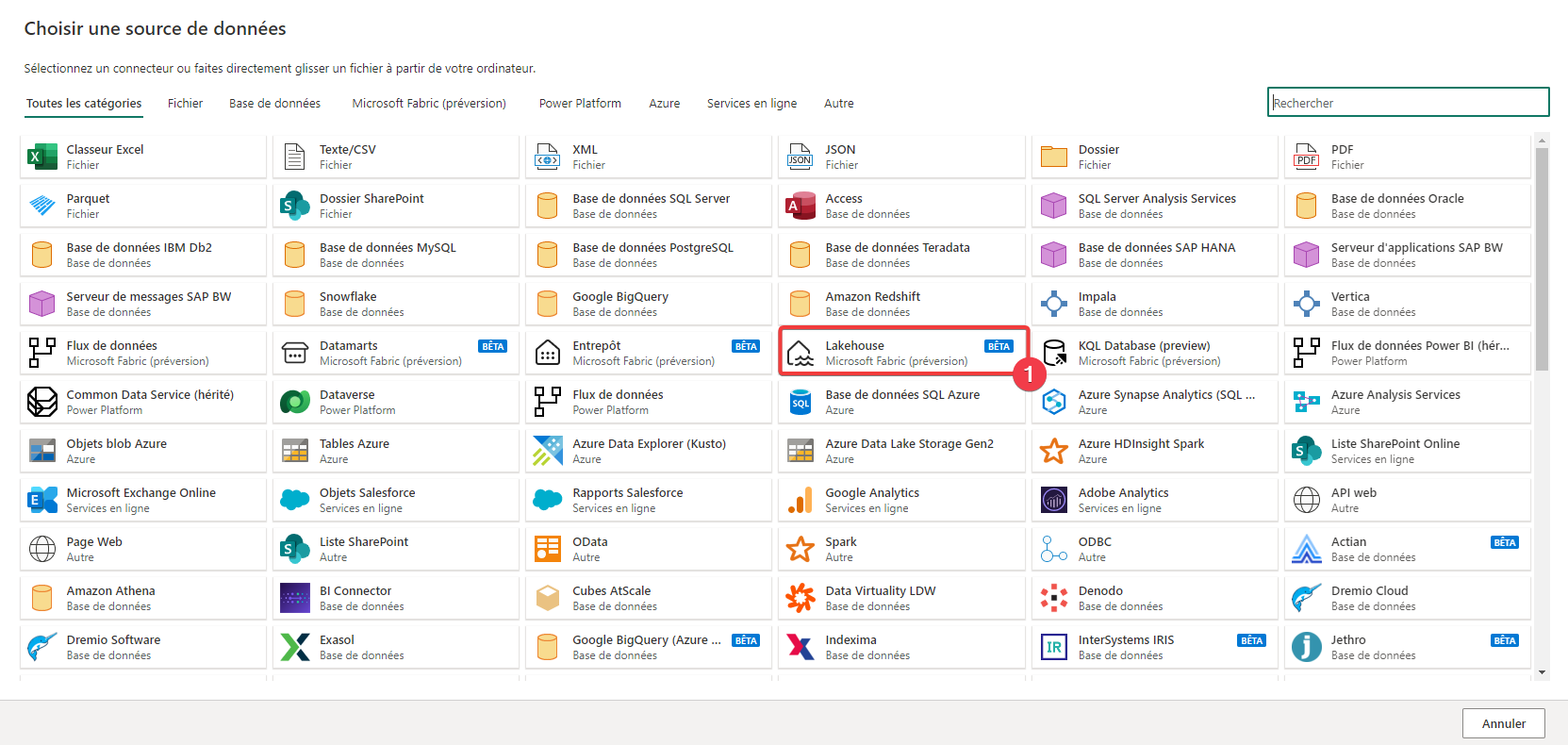
Task: Click the Azure HDInsight Spark star icon
Action: tap(1054, 451)
